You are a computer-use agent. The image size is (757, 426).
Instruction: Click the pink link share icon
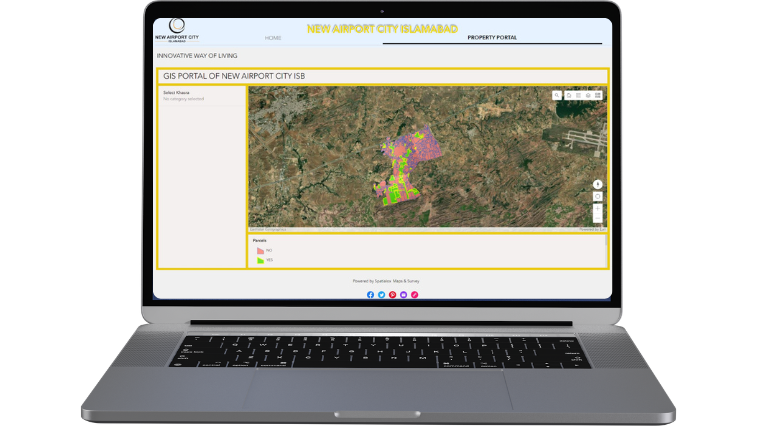coord(415,295)
